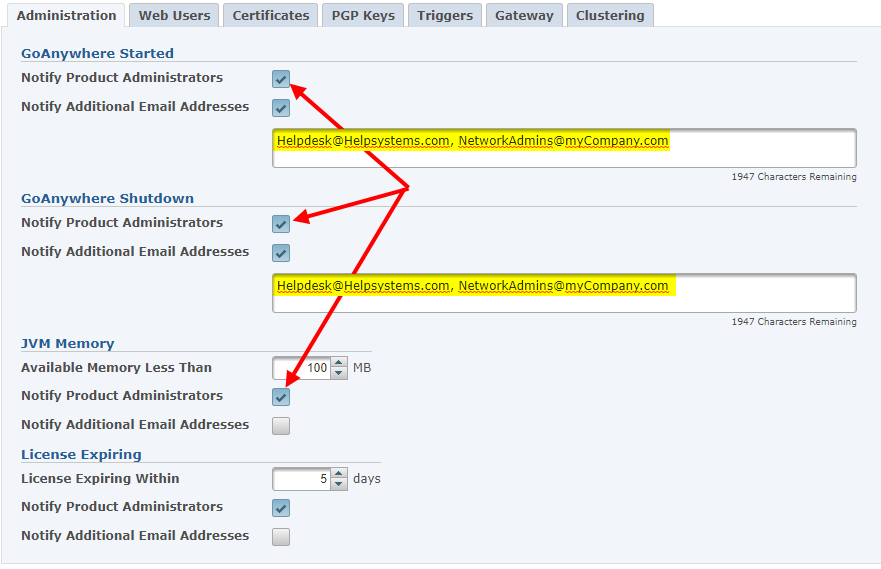Select the Administration tab
881x569 pixels.
[67, 15]
